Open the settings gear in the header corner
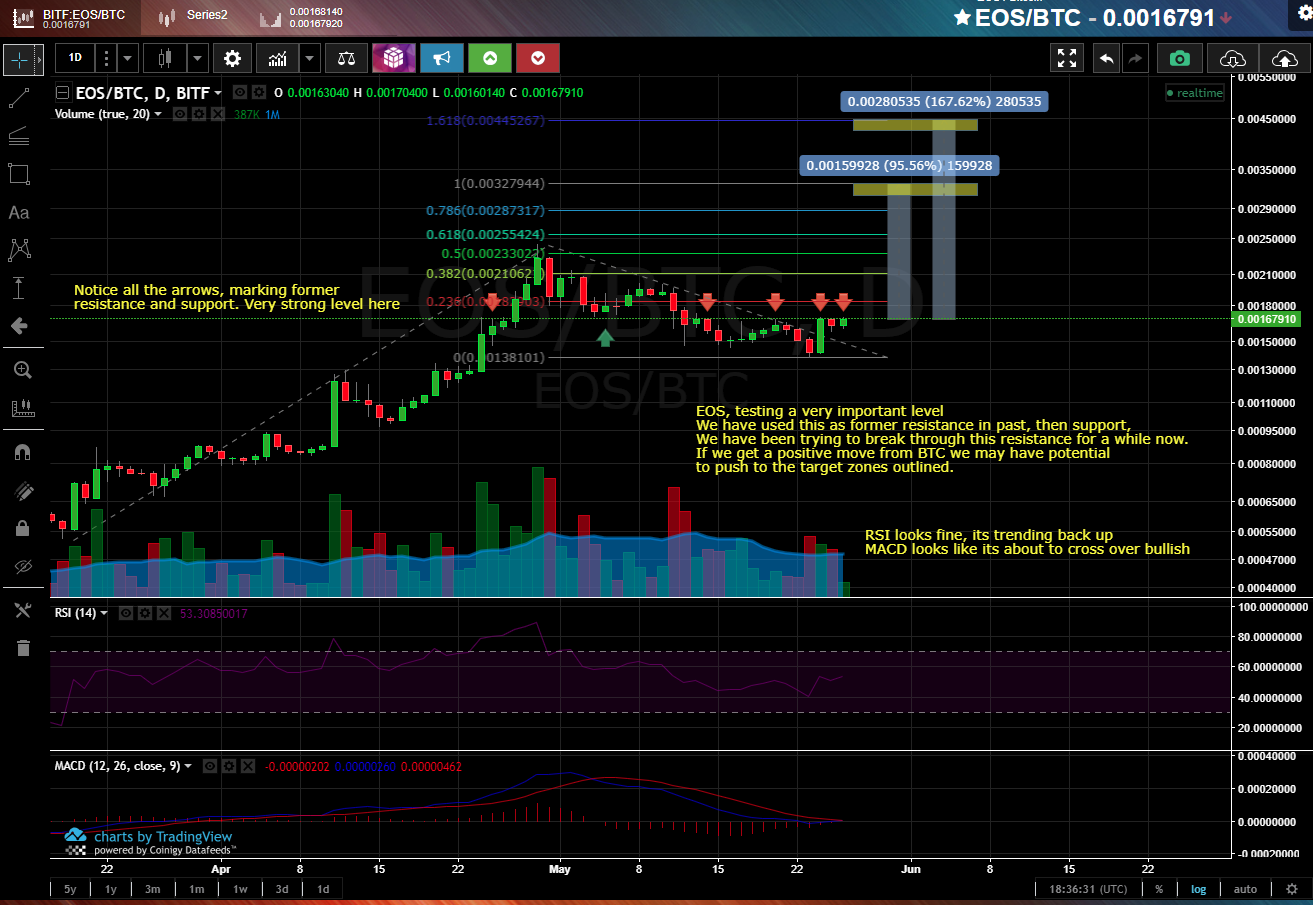1313x905 pixels. (1302, 13)
